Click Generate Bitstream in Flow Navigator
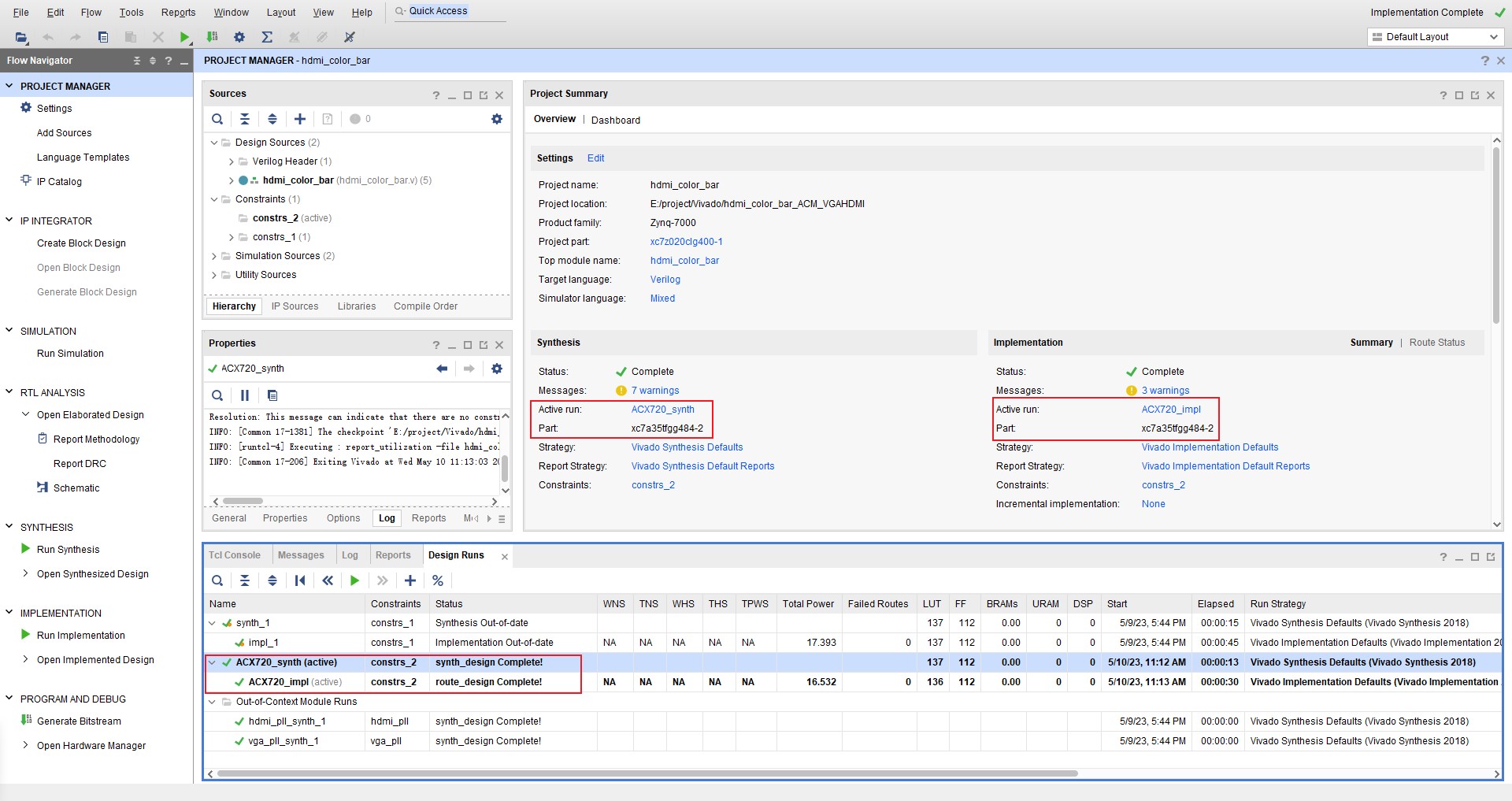Screen dimensions: 1512x801 (x=79, y=721)
